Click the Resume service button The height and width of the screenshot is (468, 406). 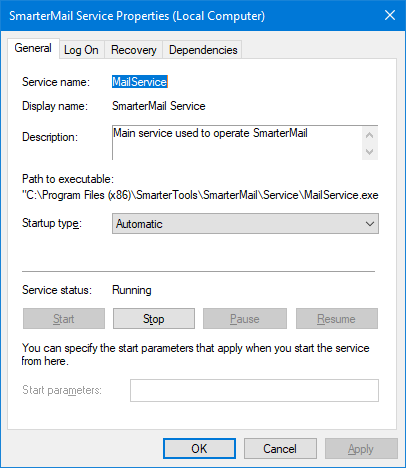point(337,319)
